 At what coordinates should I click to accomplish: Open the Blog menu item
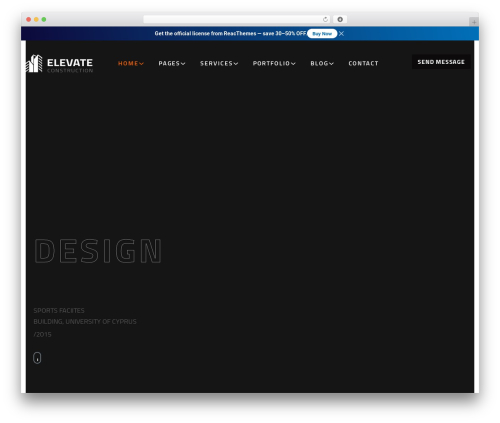coord(319,63)
